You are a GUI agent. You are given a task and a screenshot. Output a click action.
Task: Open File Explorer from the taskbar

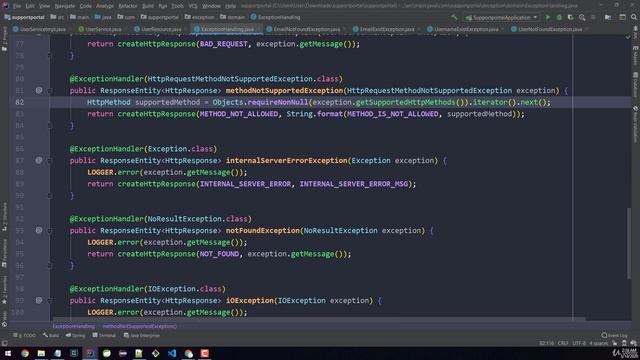(x=41, y=353)
